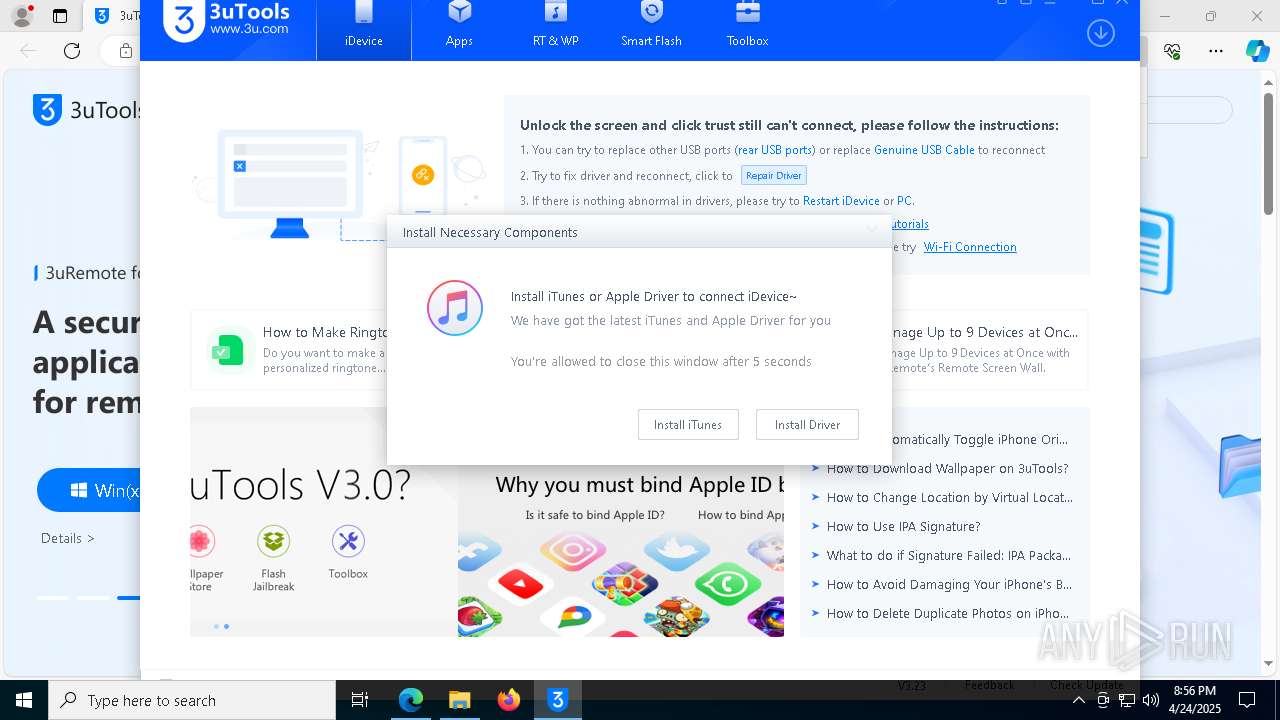Open What to do if Signature Failed article
The width and height of the screenshot is (1280, 720).
948,555
